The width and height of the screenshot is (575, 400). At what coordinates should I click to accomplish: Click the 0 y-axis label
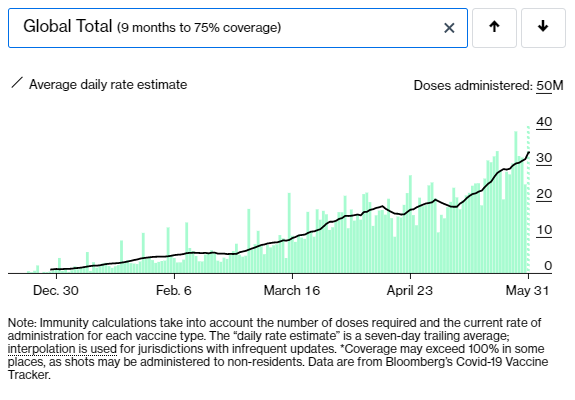tap(548, 266)
